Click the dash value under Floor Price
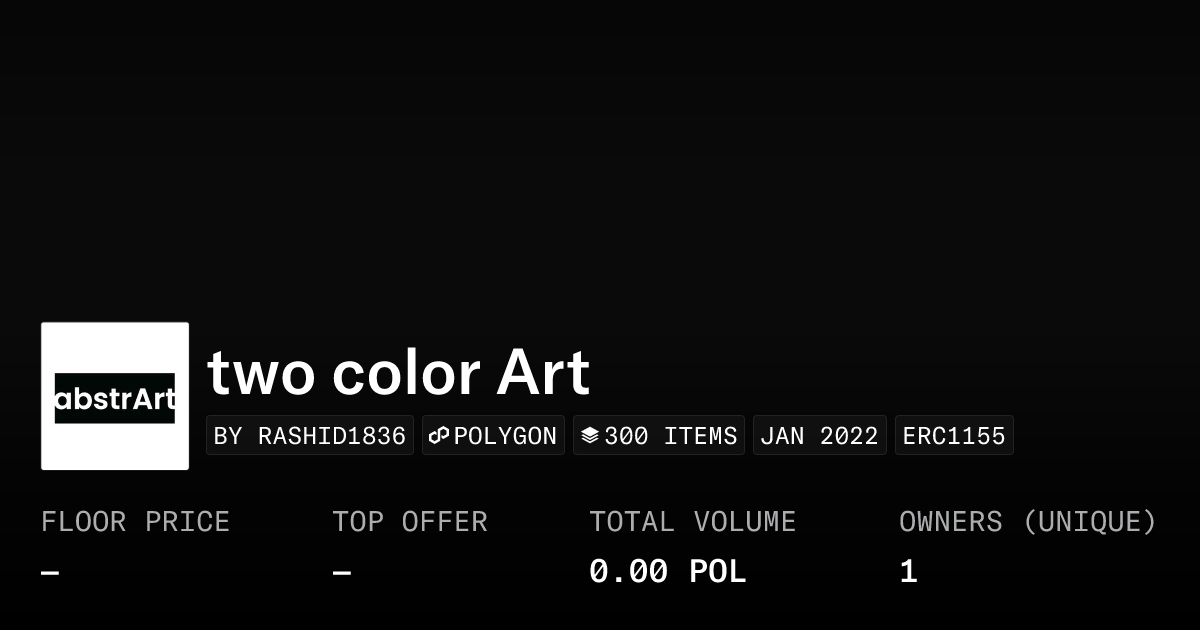 tap(50, 573)
